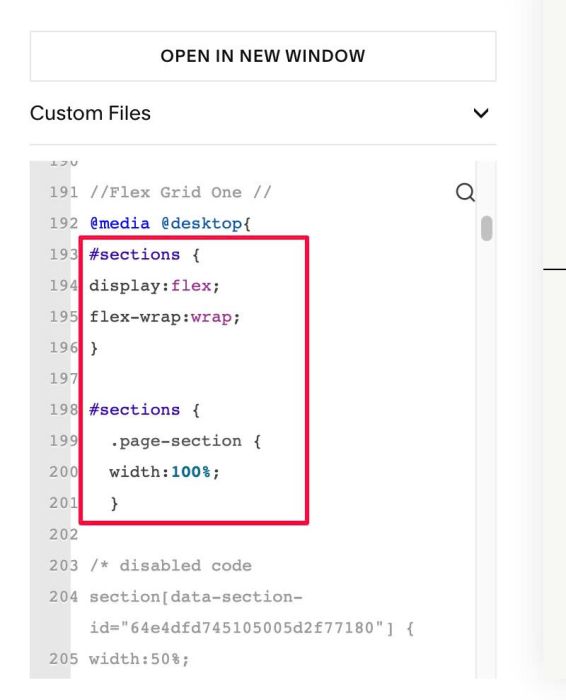
Task: Click the closing brace on line 196
Action: tap(94, 348)
